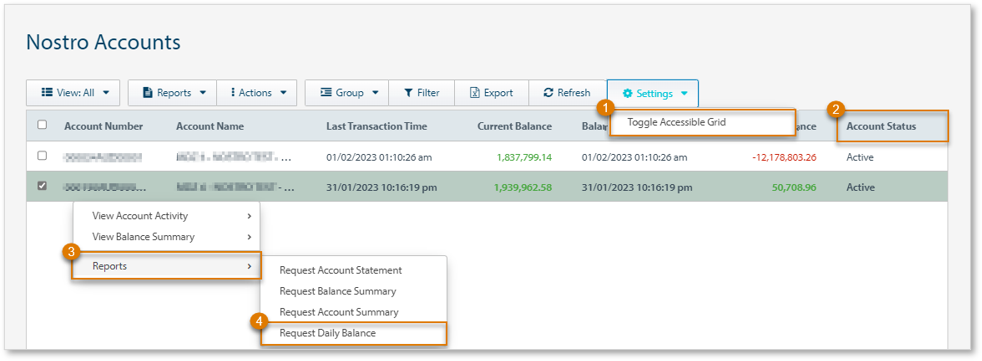Open the Reports toolbar dropdown
Screen dimensions: 982x361
coord(172,93)
